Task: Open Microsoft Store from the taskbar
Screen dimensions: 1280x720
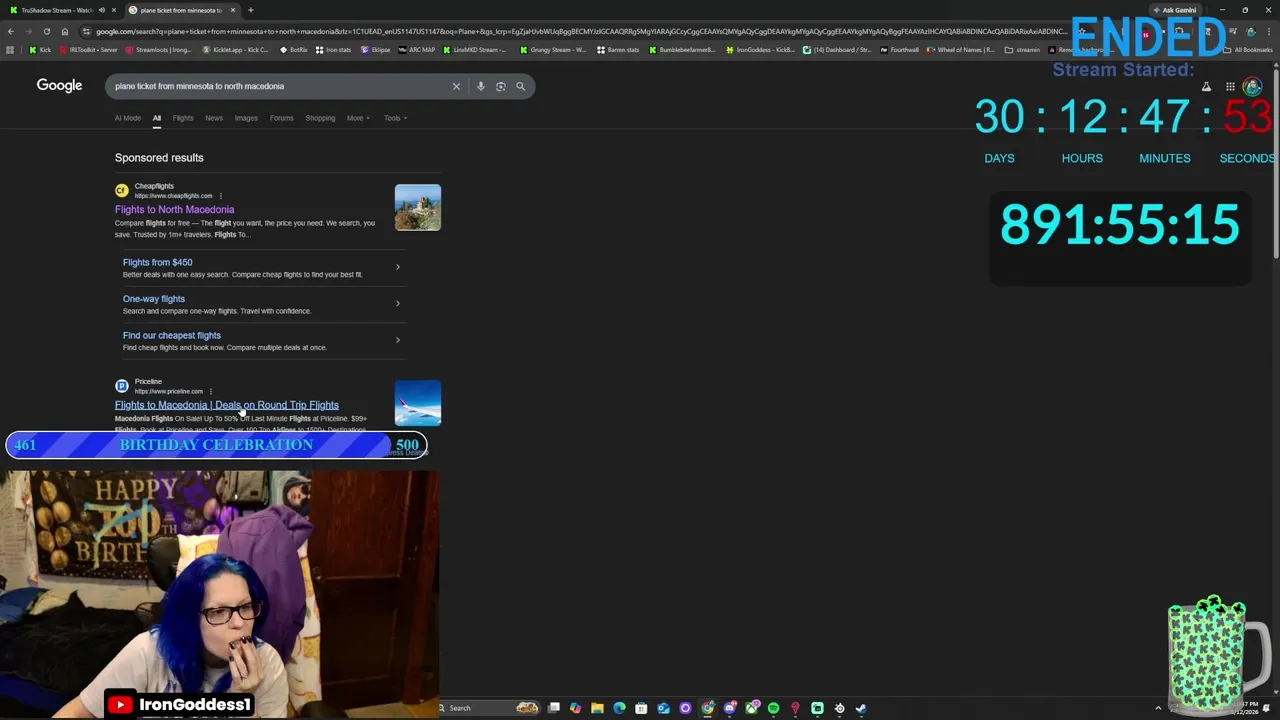Action: pyautogui.click(x=641, y=708)
